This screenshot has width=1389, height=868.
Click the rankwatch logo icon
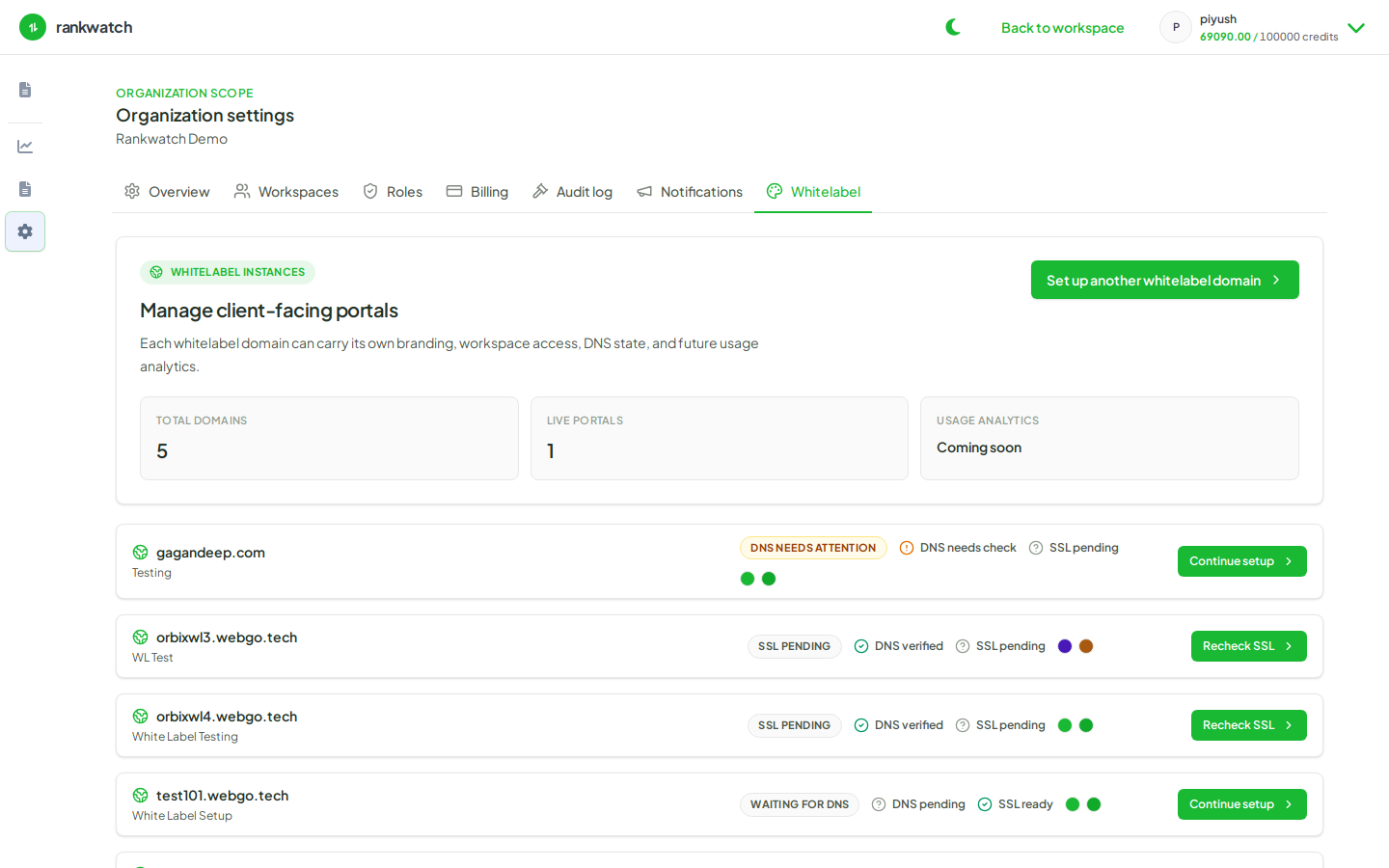pyautogui.click(x=33, y=27)
